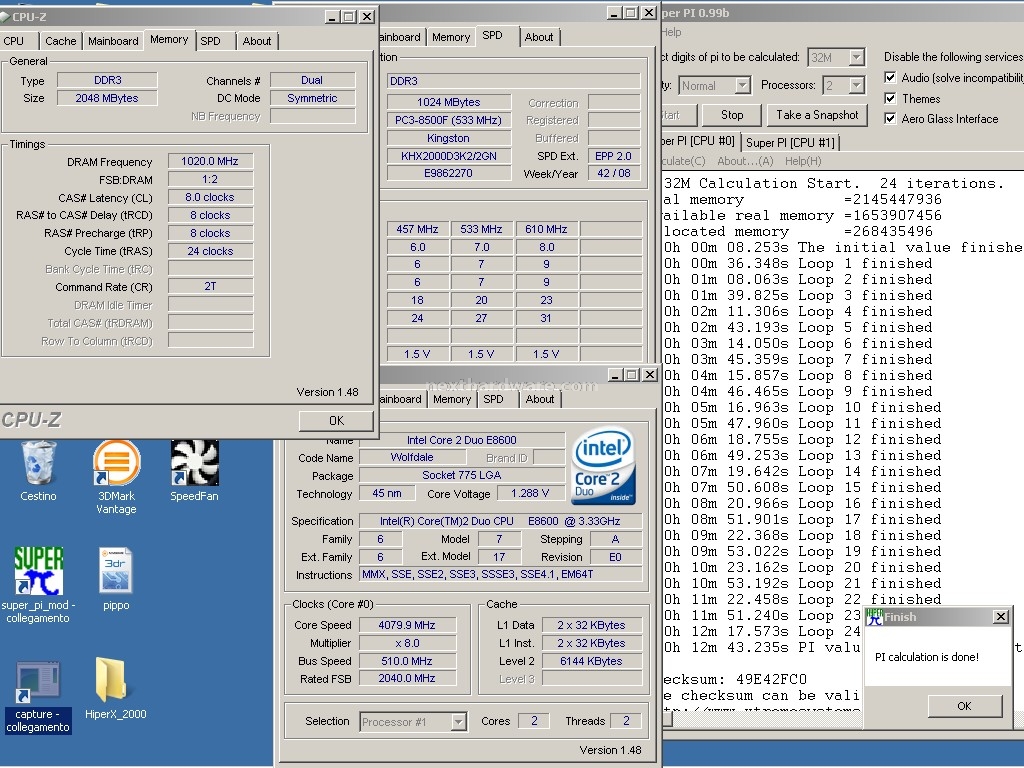Click the SPD tab in the CPU window
The image size is (1024, 768).
pos(493,399)
